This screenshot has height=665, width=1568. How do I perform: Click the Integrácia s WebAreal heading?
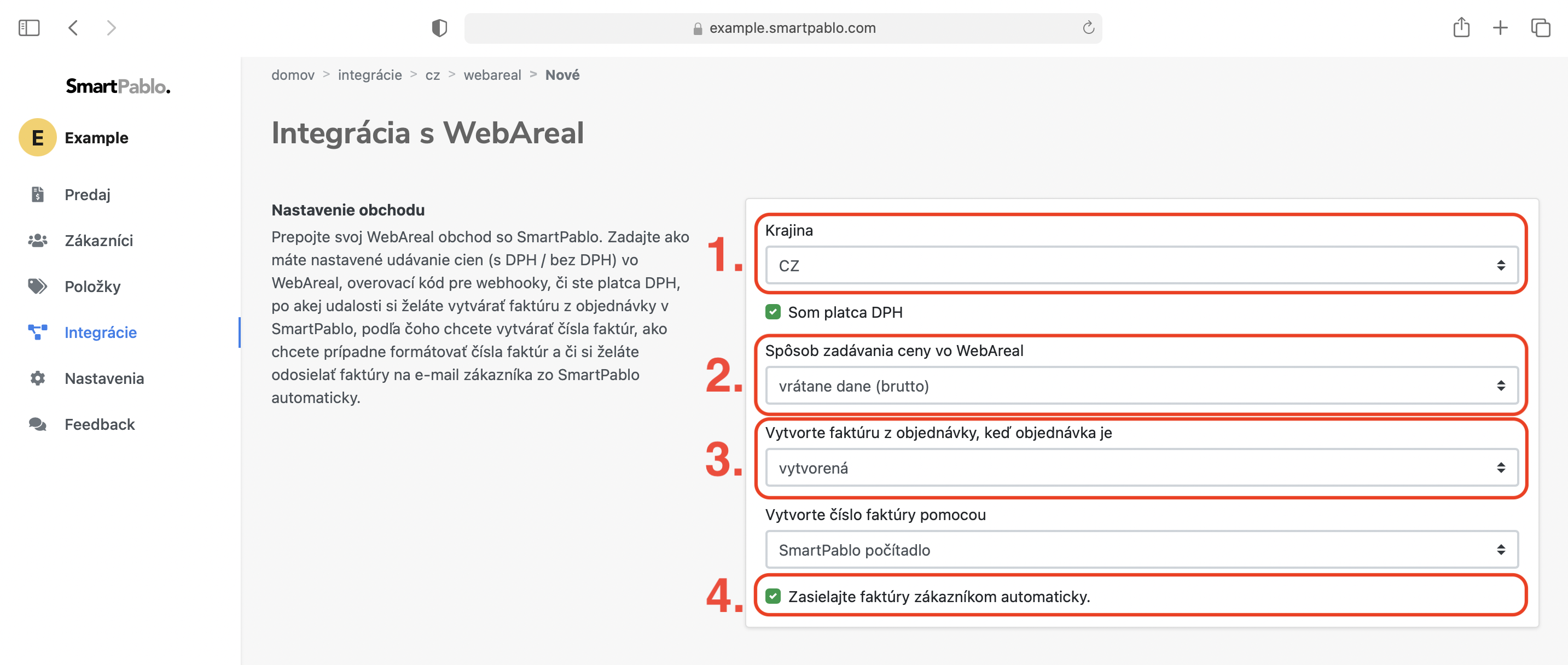tap(427, 133)
